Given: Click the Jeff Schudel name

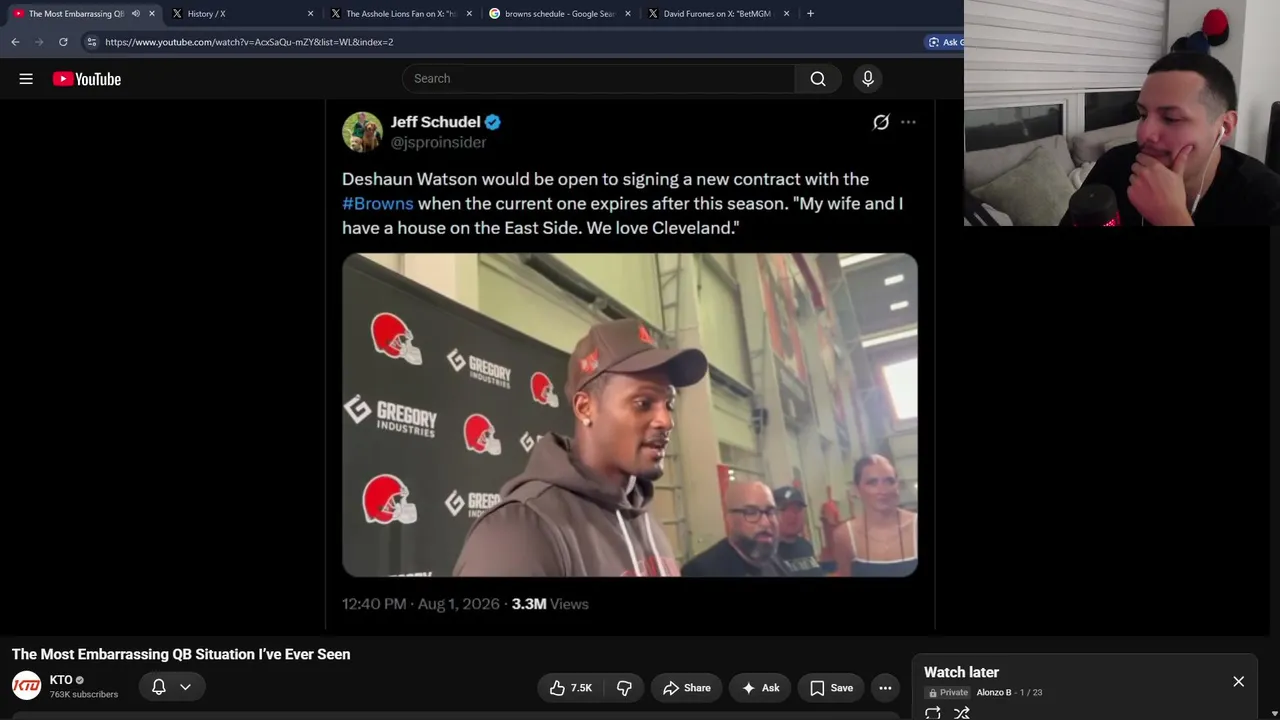Looking at the screenshot, I should coord(435,122).
